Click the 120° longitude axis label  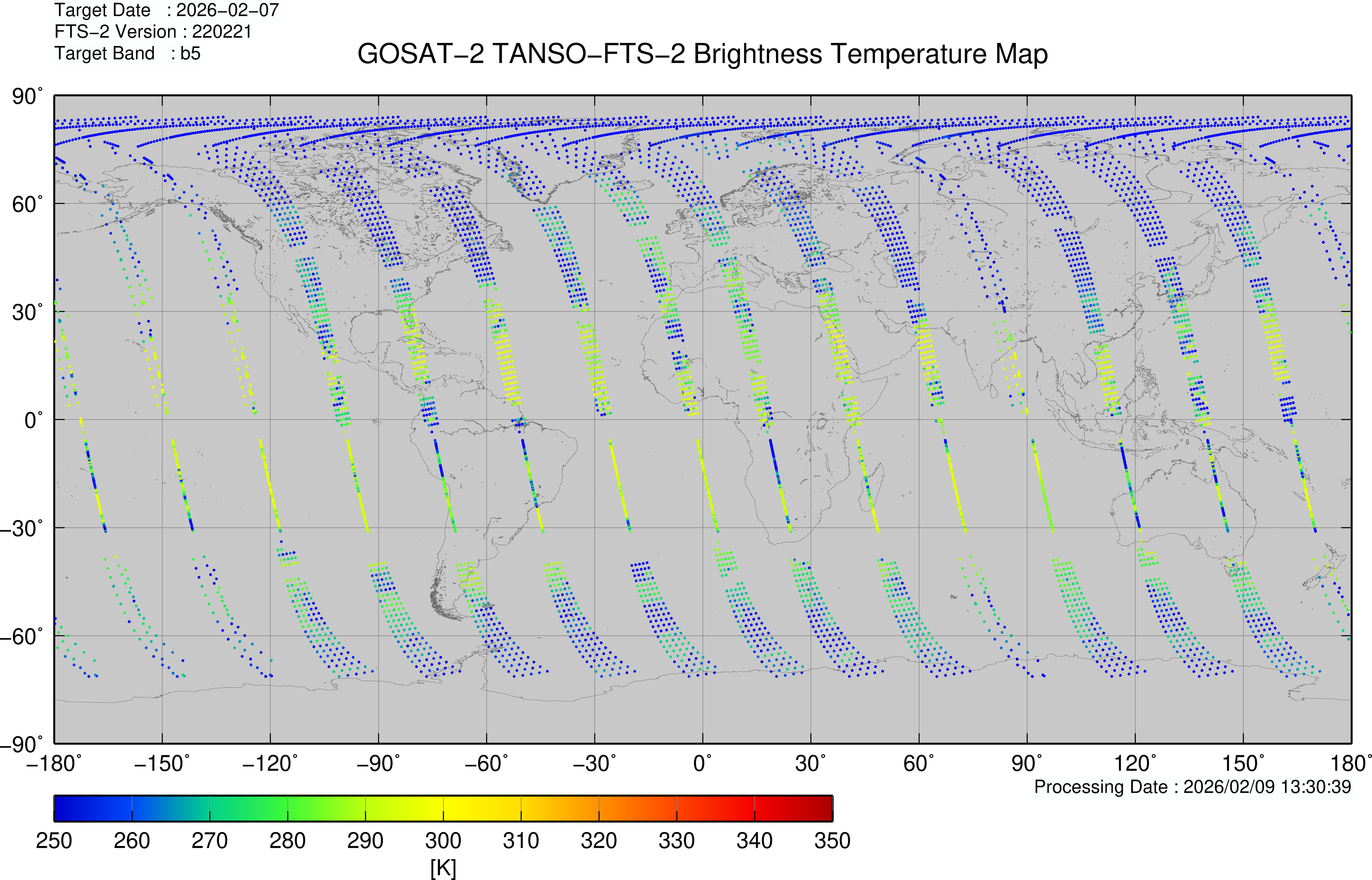pos(1135,763)
